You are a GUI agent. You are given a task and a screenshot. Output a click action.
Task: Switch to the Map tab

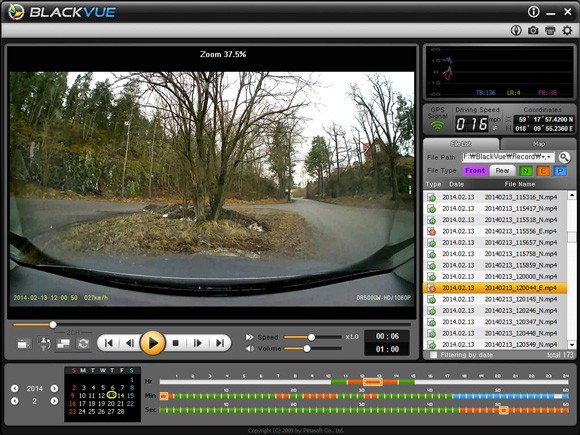(539, 144)
